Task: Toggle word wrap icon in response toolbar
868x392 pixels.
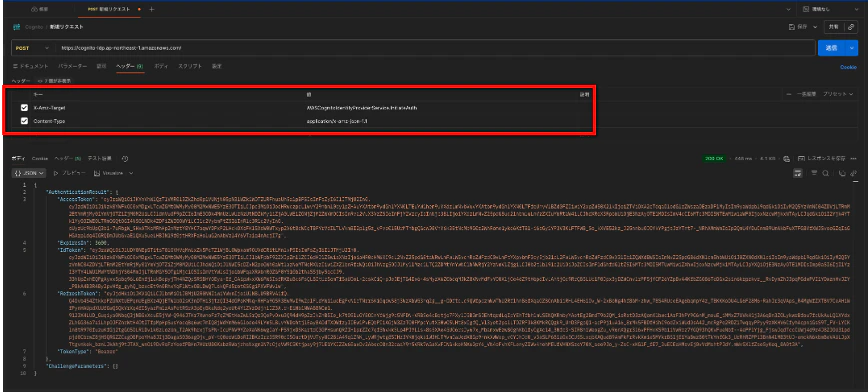Action: coord(798,173)
